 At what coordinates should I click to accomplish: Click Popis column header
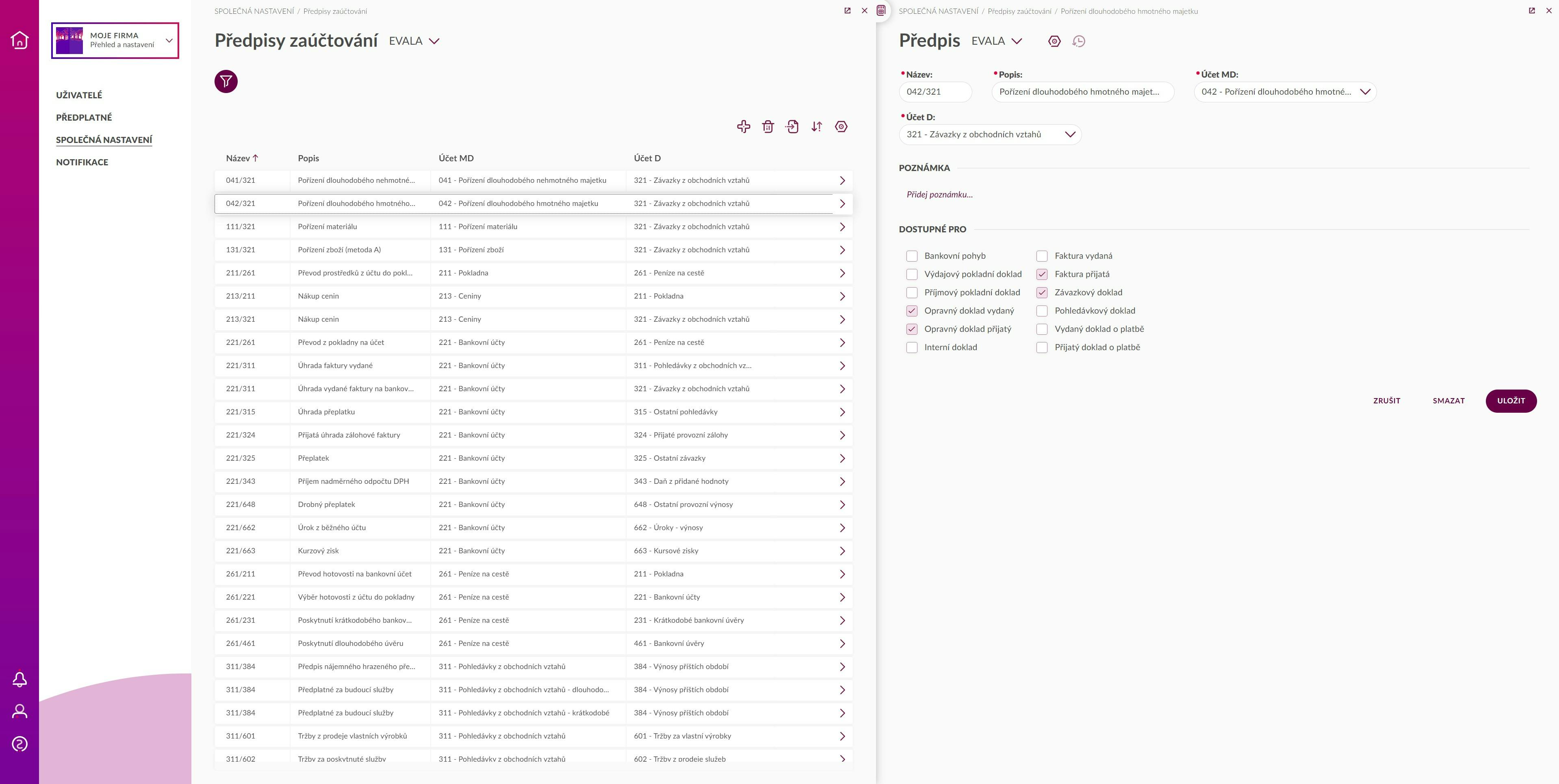click(x=308, y=158)
